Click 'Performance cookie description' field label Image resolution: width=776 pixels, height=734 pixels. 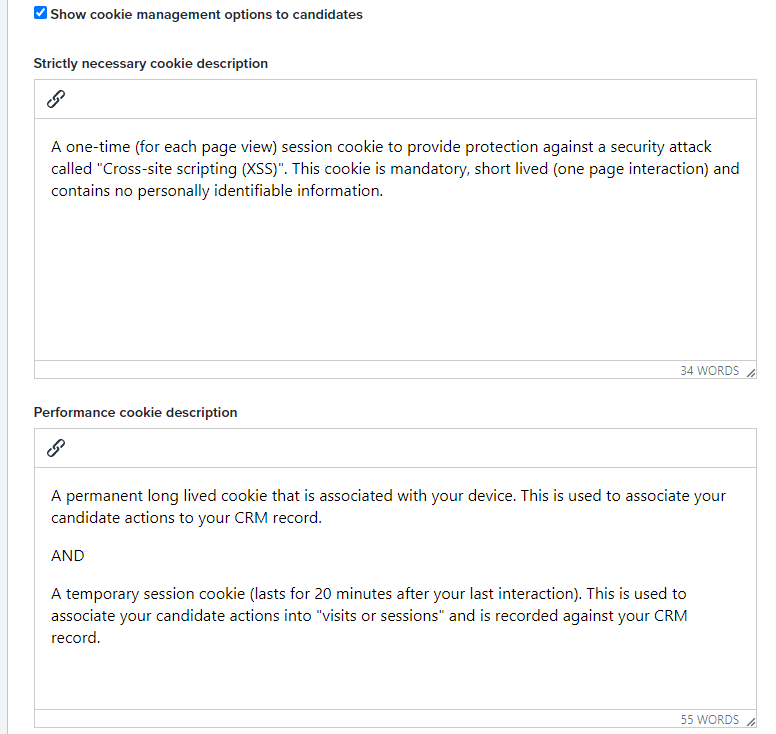click(x=135, y=412)
